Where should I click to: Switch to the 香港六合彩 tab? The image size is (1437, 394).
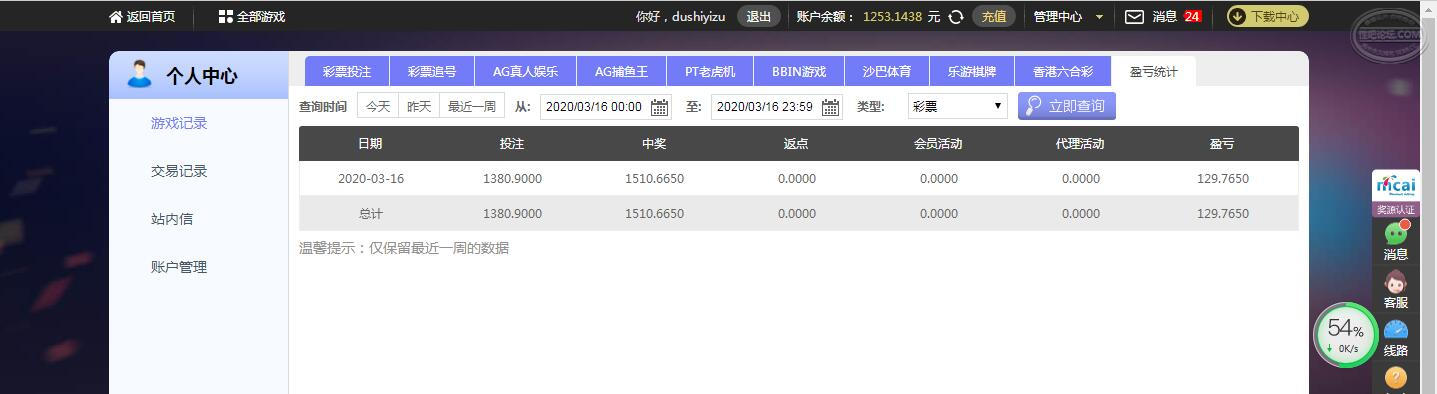click(1063, 72)
